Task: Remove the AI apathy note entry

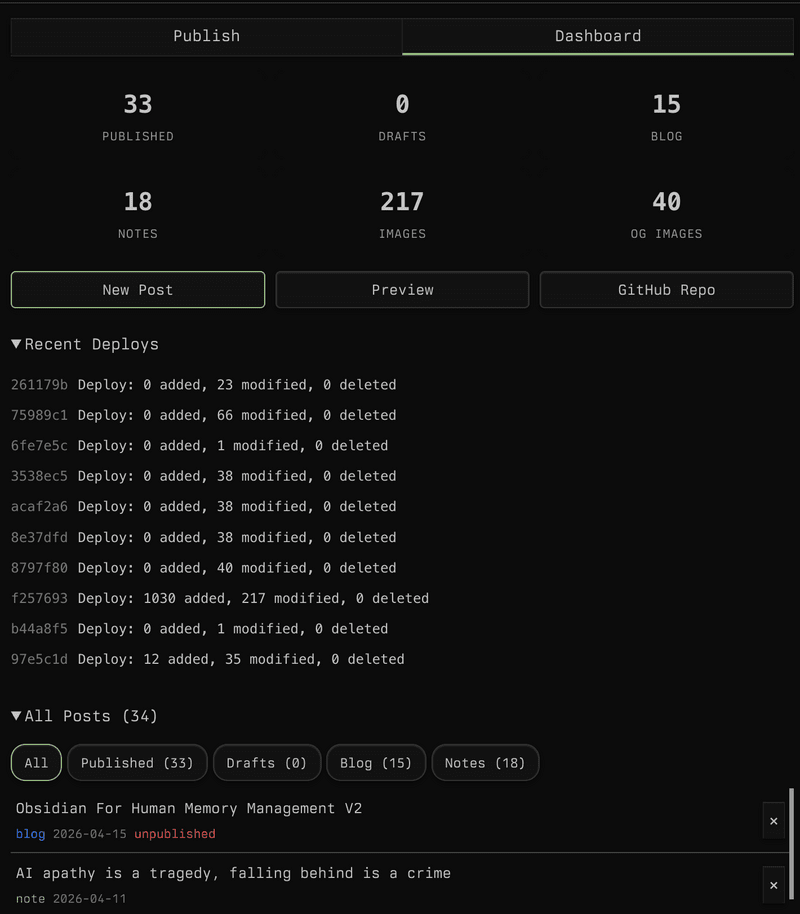Action: pyautogui.click(x=774, y=885)
